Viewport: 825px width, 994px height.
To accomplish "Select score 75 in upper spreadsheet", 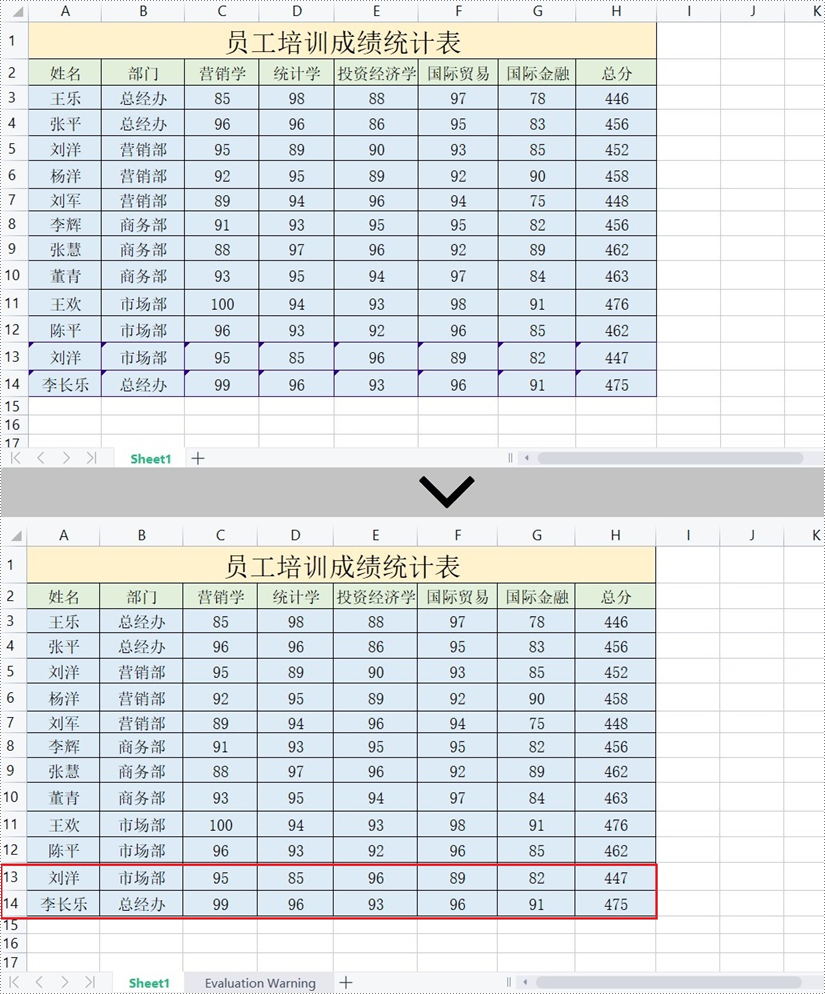I will tap(537, 200).
